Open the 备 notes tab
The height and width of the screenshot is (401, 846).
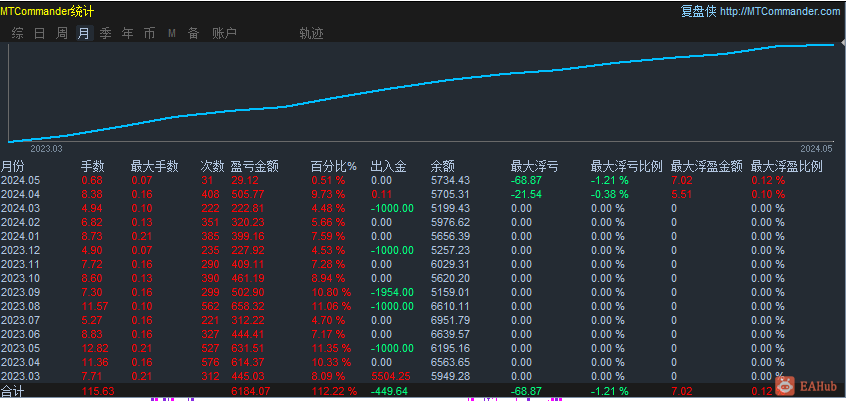click(x=193, y=33)
